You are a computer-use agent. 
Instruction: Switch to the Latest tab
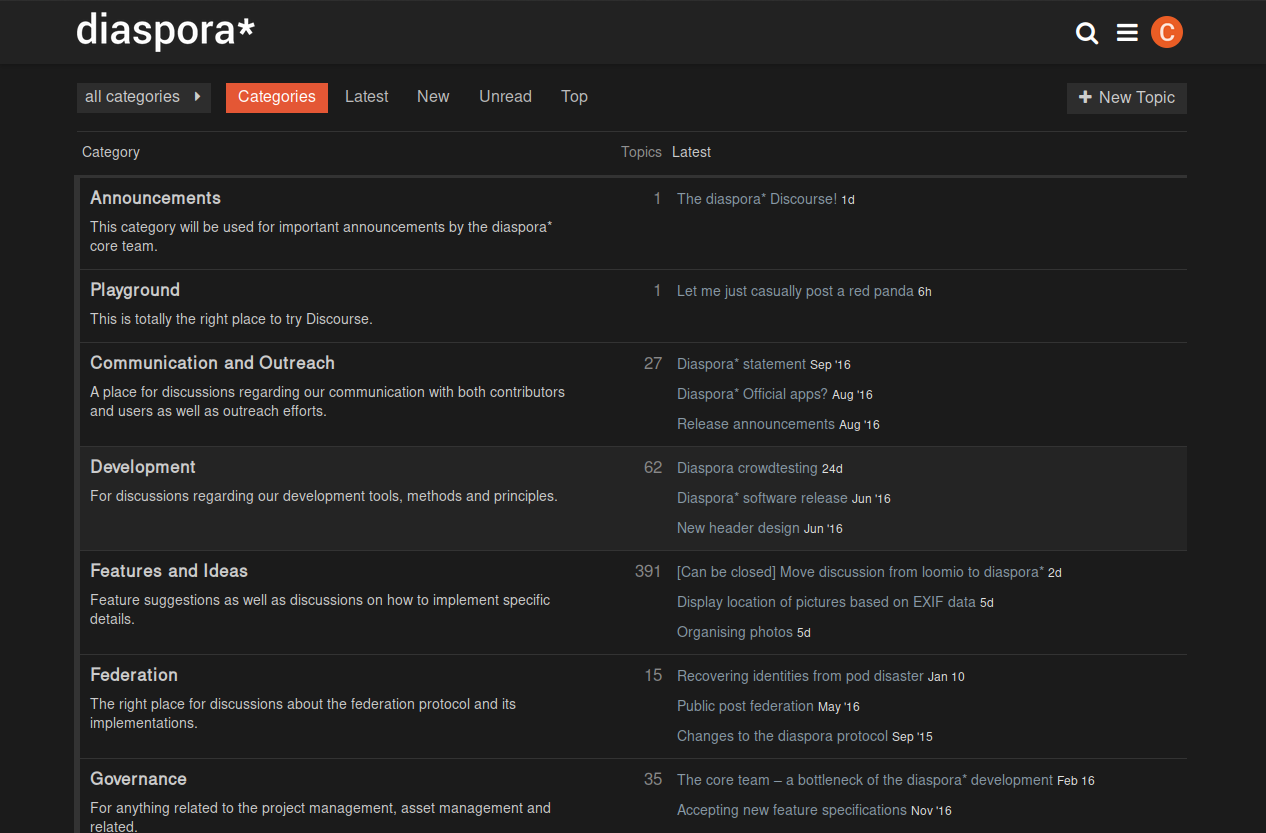pos(366,97)
